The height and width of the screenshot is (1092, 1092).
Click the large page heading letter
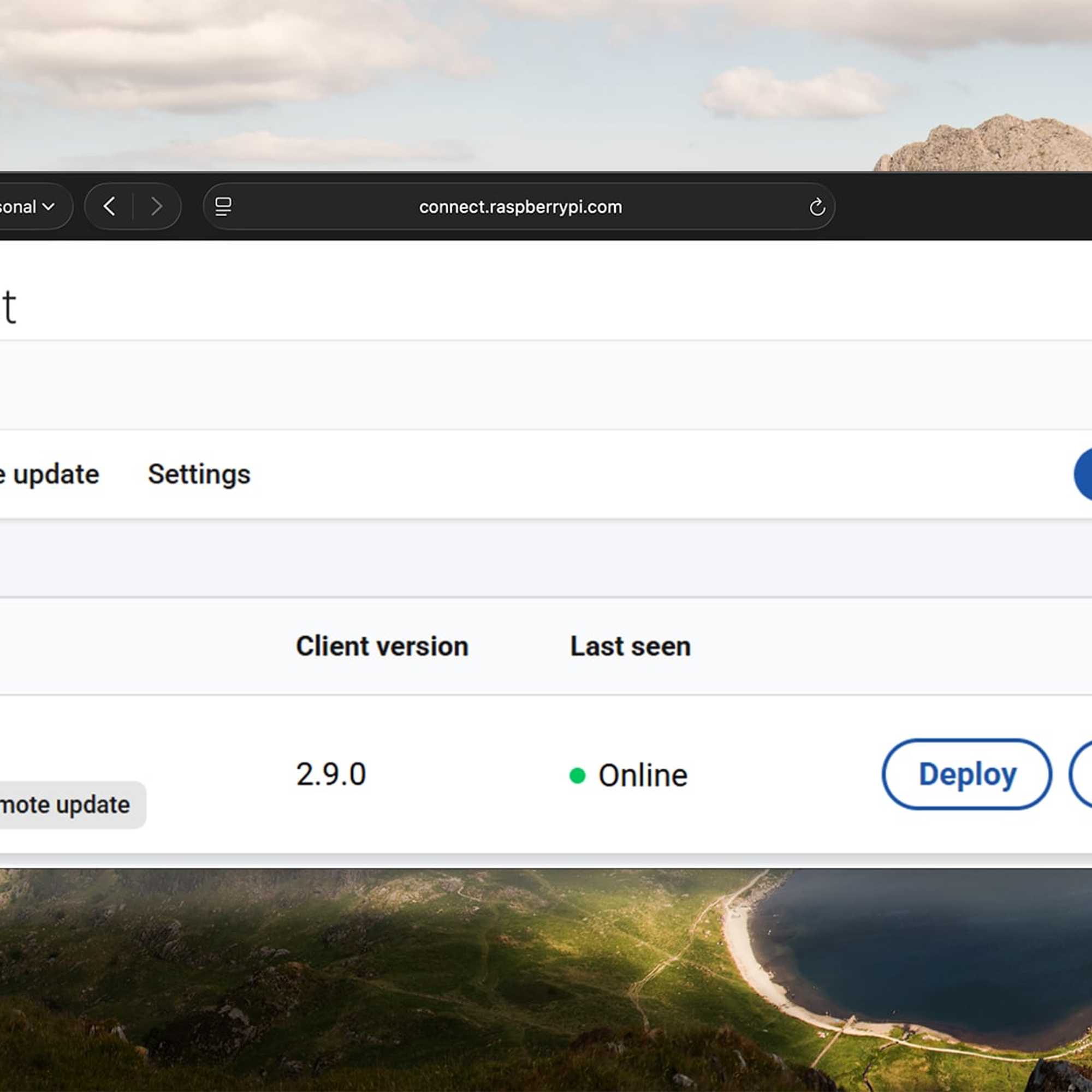[x=9, y=307]
